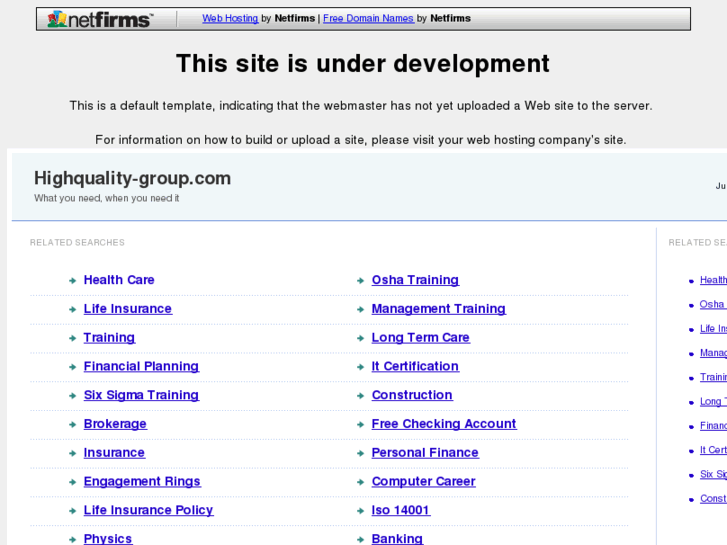
Task: Open the Health Care search link
Action: (119, 280)
